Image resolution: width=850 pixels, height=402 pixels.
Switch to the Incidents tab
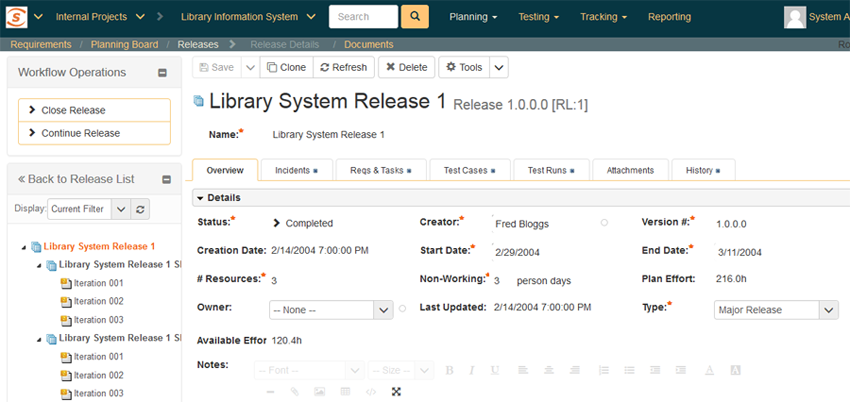tap(296, 171)
